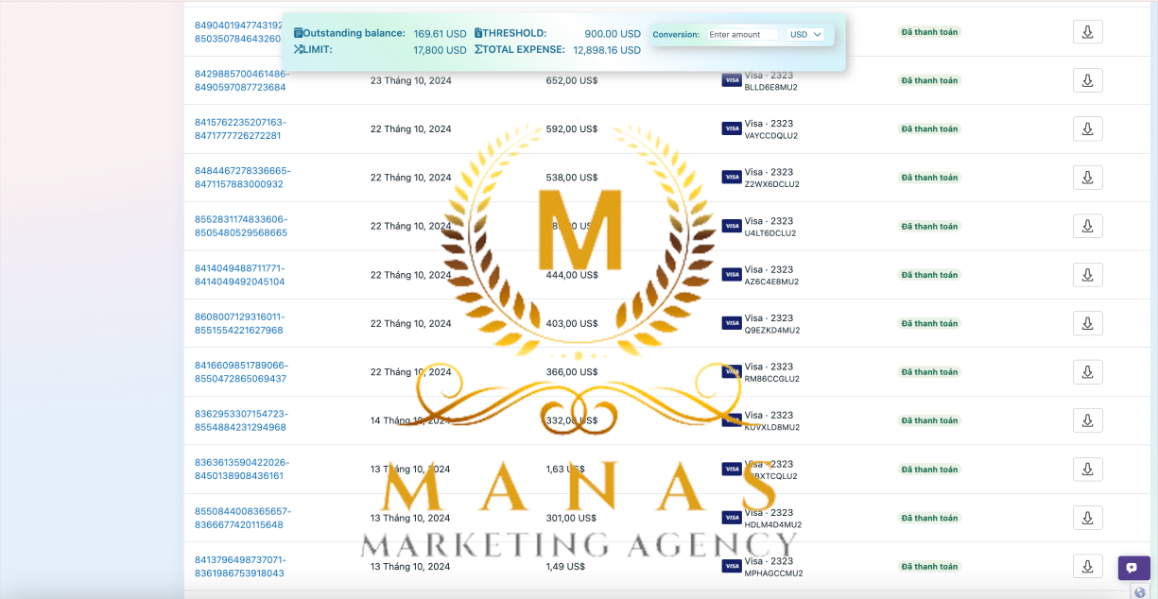The height and width of the screenshot is (599, 1158).
Task: Download receipt for the 301,00 US$ payment
Action: 1087,518
